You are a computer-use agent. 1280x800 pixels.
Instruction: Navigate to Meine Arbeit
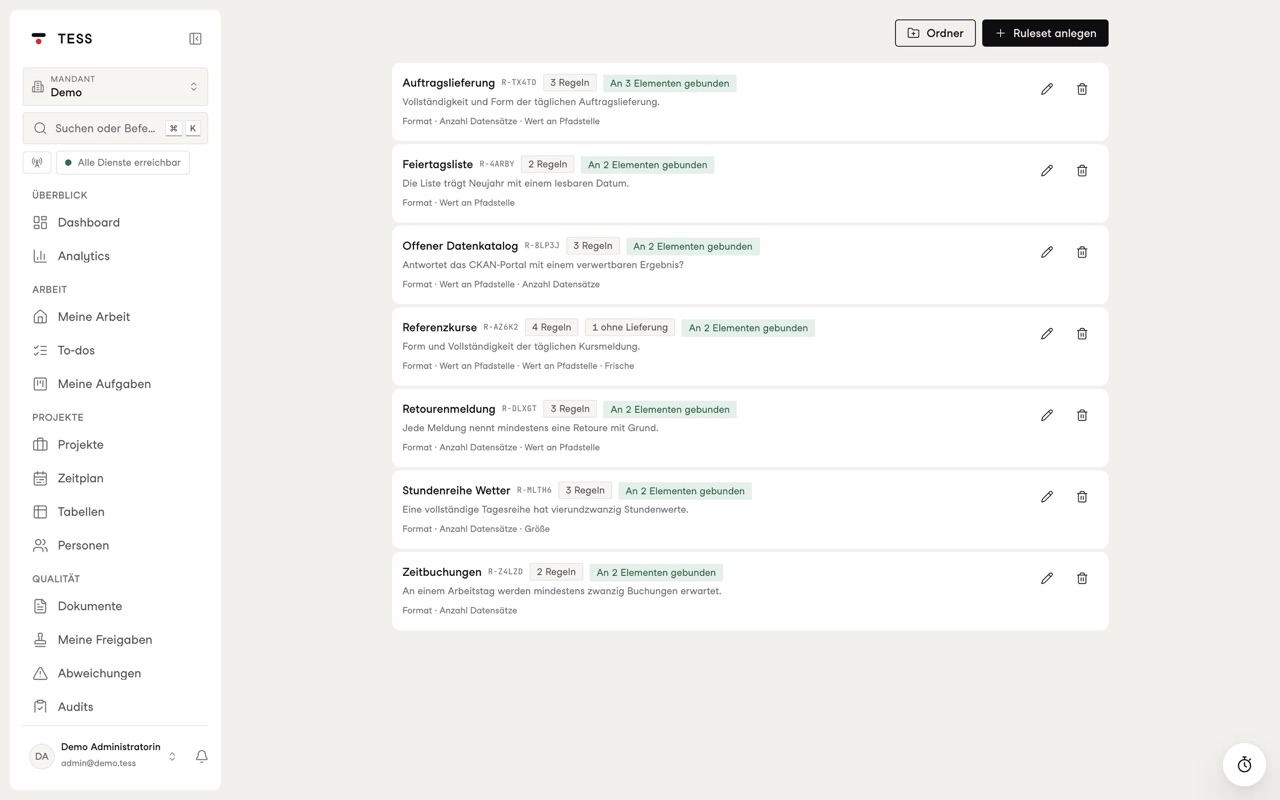click(x=115, y=317)
